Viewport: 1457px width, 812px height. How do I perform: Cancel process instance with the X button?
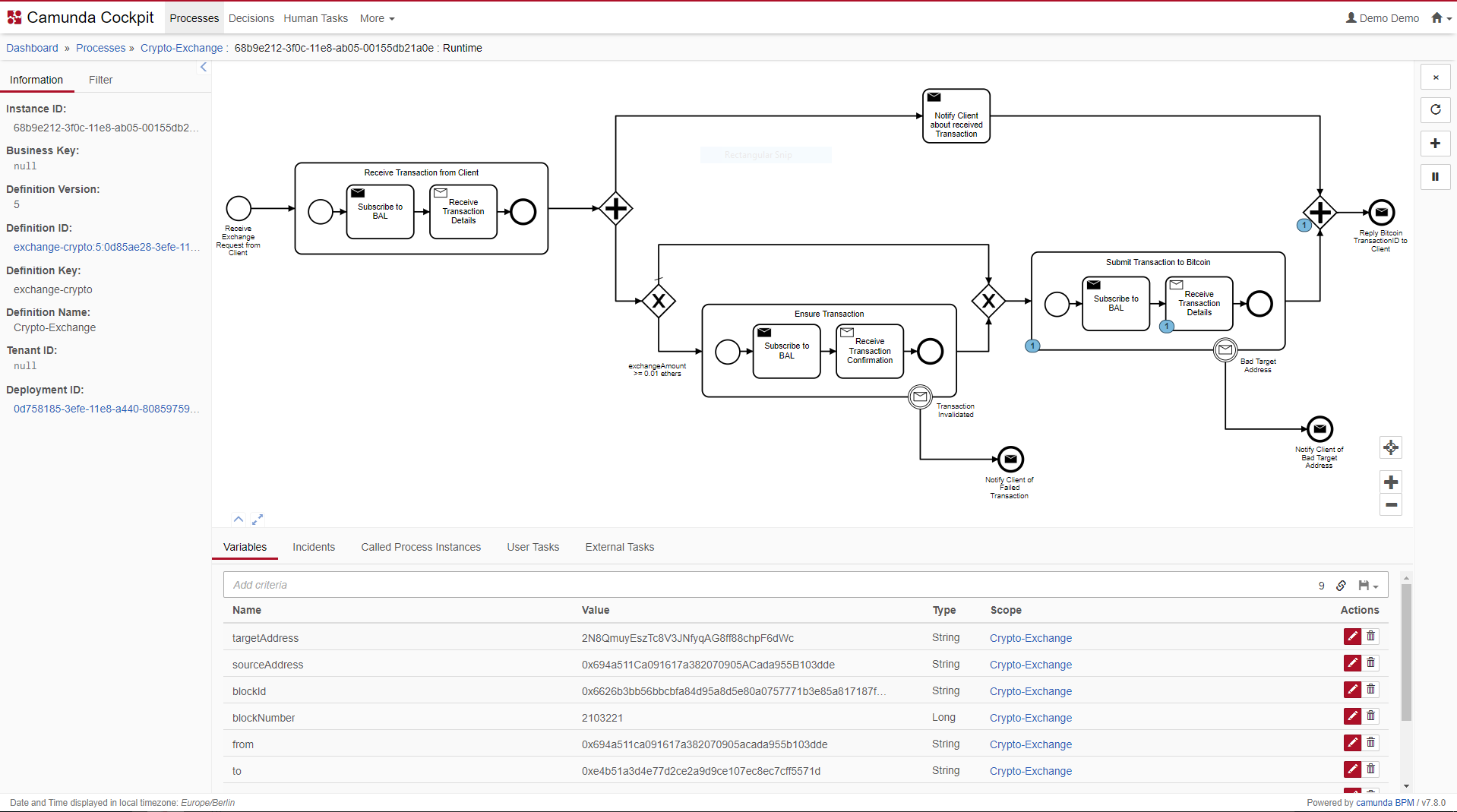(x=1436, y=77)
